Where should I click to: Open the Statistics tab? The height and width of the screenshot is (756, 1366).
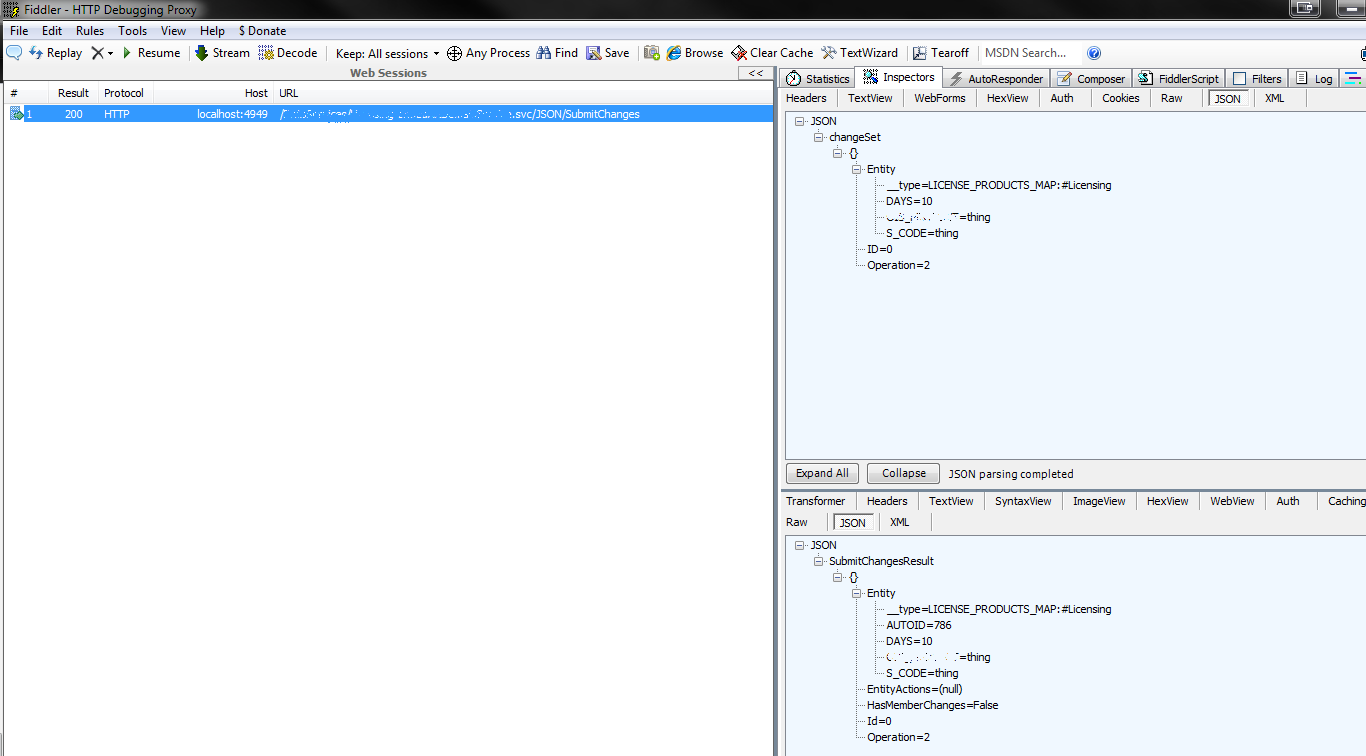[x=818, y=79]
